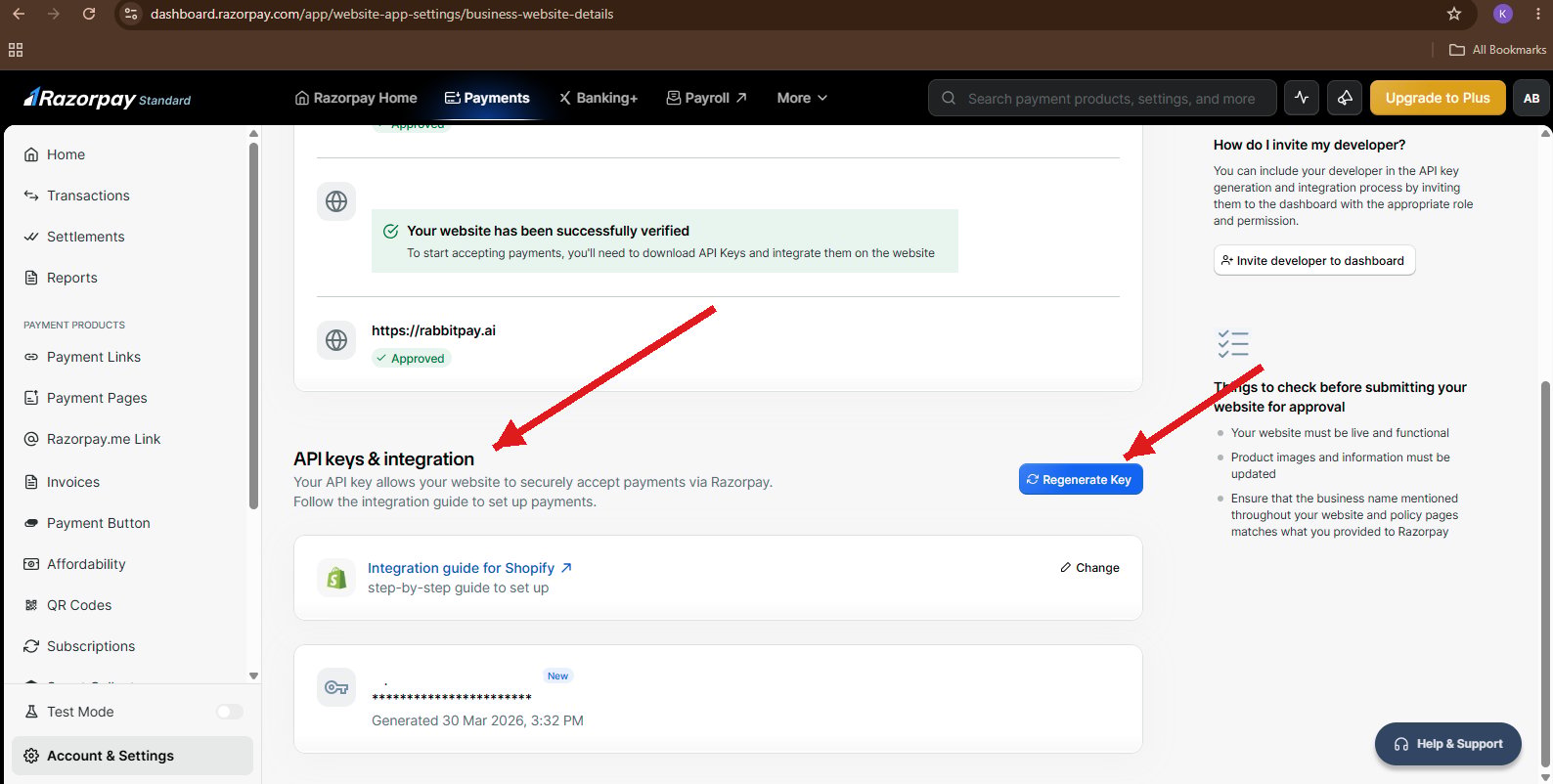Open the Help & Support button
Screen dimensions: 1553x784
coord(1448,744)
